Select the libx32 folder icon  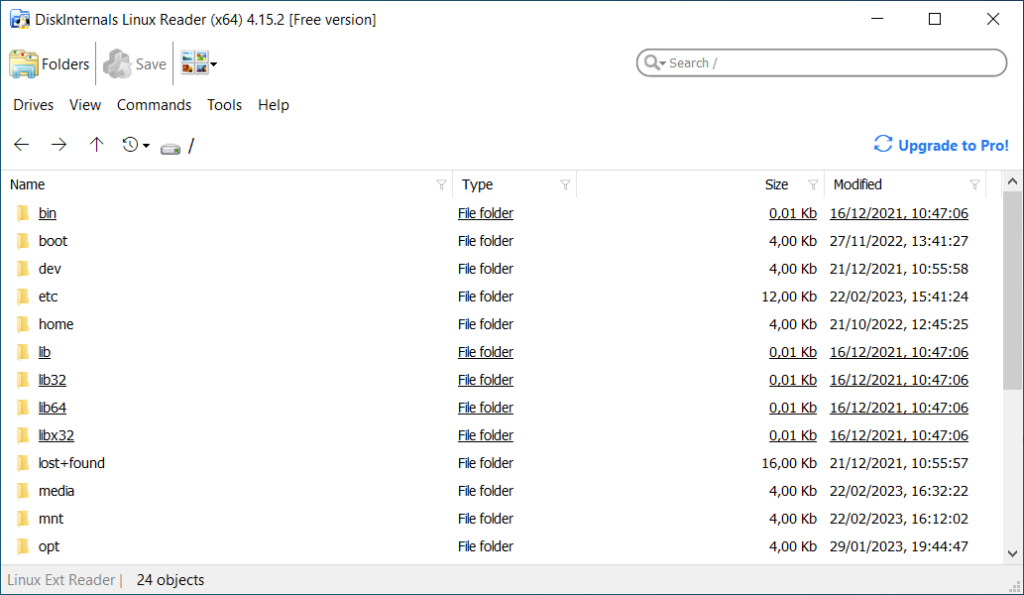pyautogui.click(x=23, y=435)
